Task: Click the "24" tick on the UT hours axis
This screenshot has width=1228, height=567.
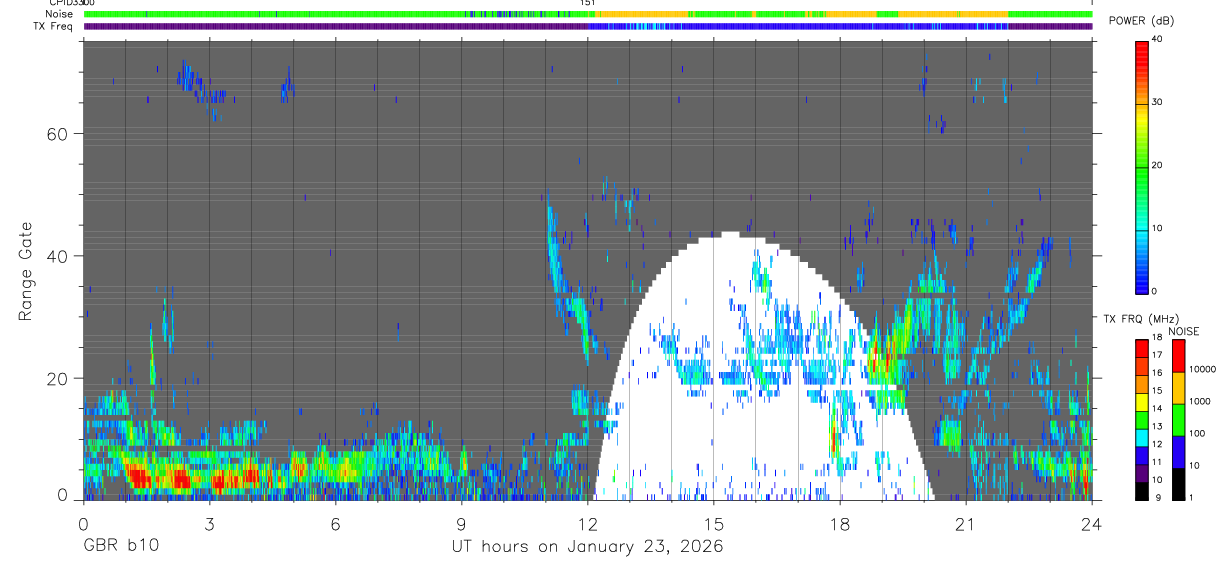Action: coord(1092,523)
